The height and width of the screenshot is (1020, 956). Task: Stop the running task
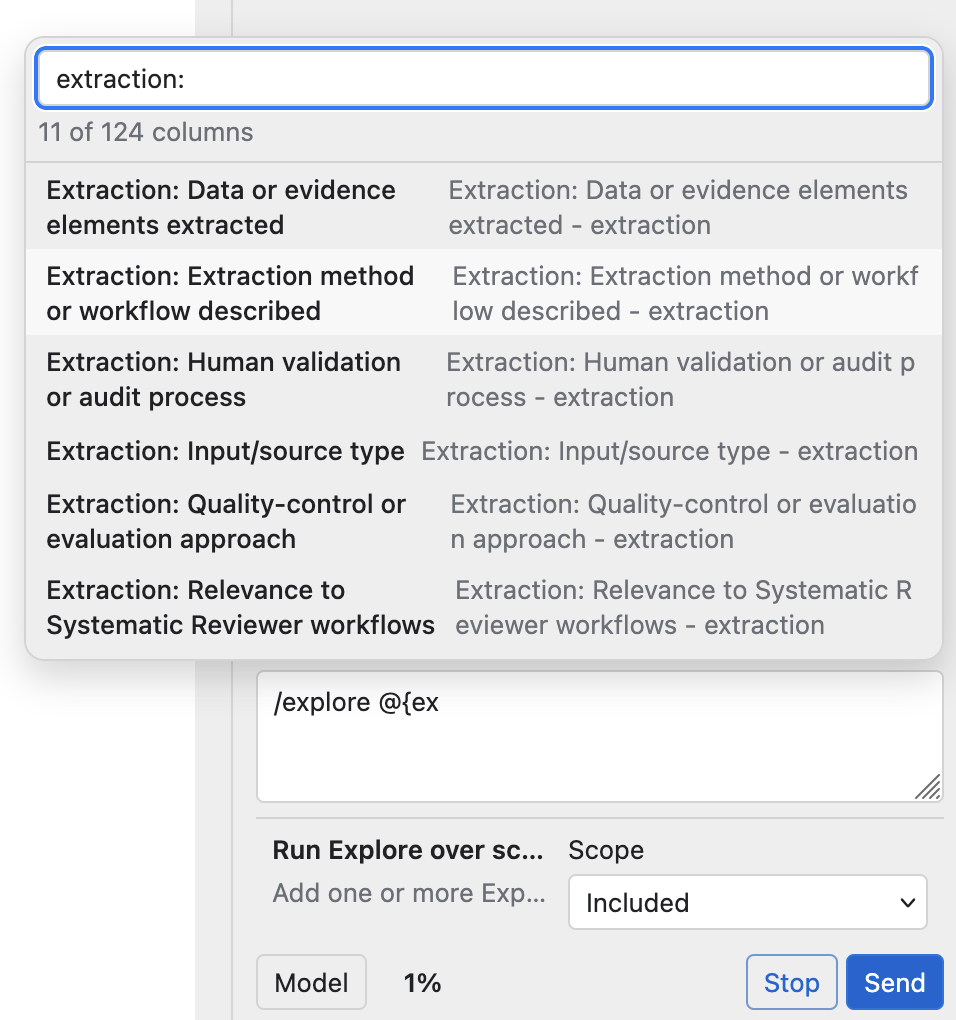click(x=791, y=982)
